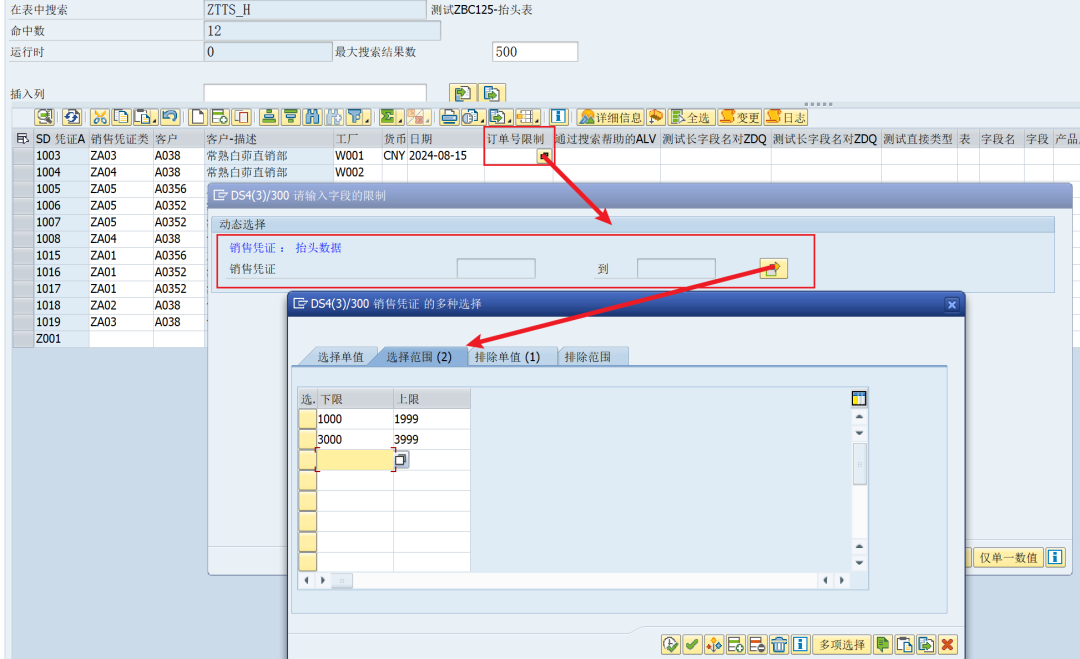Select row selector of SD document 1019
The width and height of the screenshot is (1080, 659).
[x=23, y=322]
